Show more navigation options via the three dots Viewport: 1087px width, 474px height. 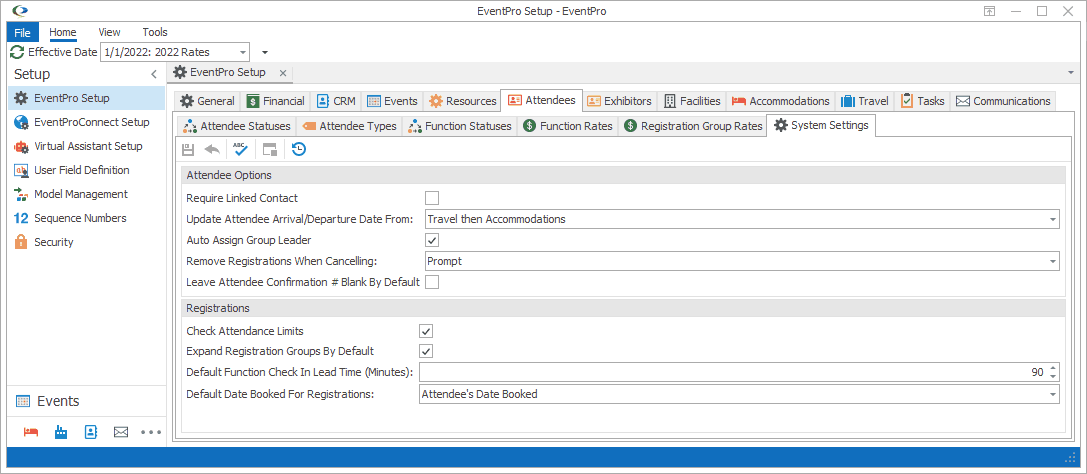click(150, 432)
